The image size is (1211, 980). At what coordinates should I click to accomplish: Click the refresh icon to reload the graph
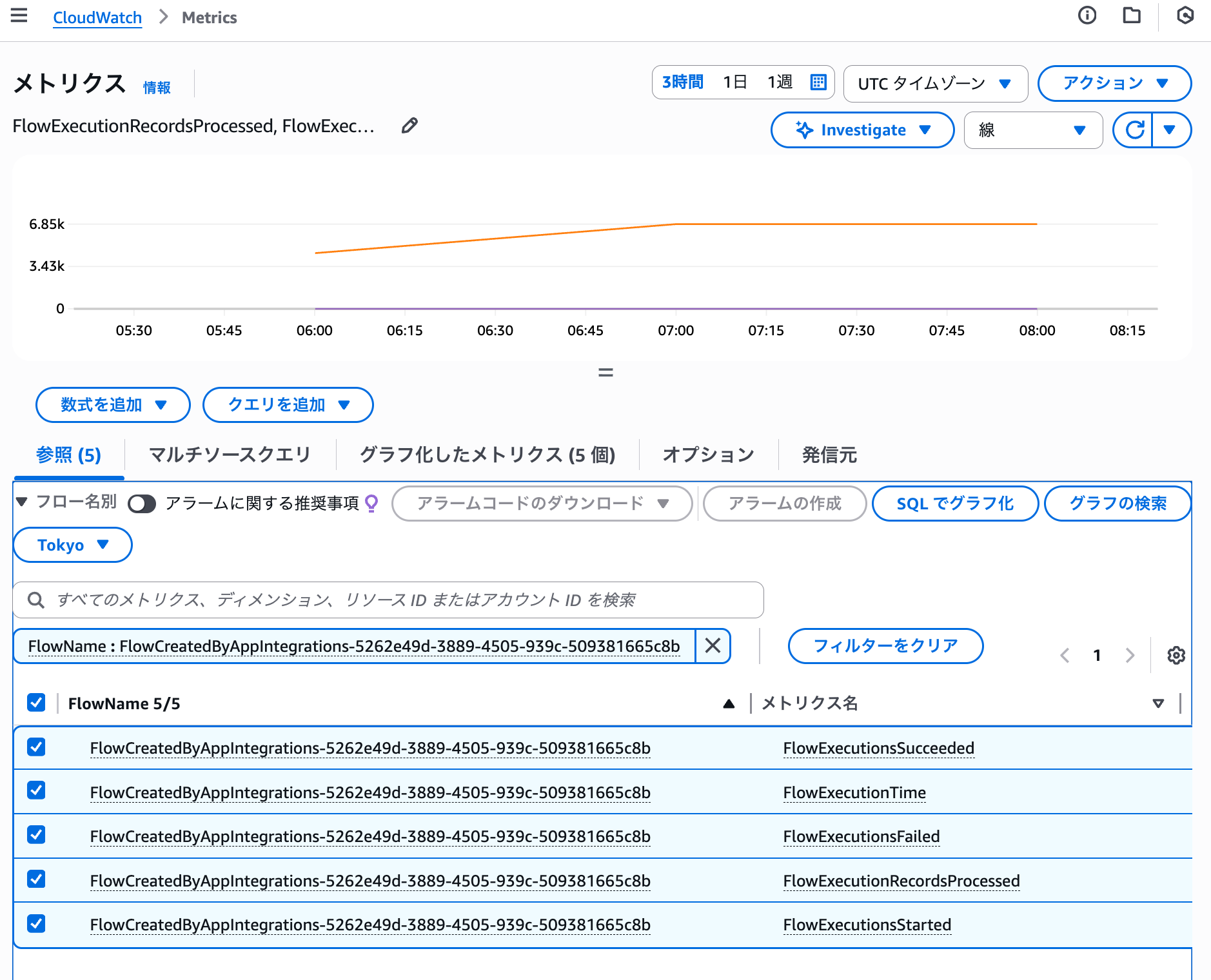pyautogui.click(x=1134, y=130)
